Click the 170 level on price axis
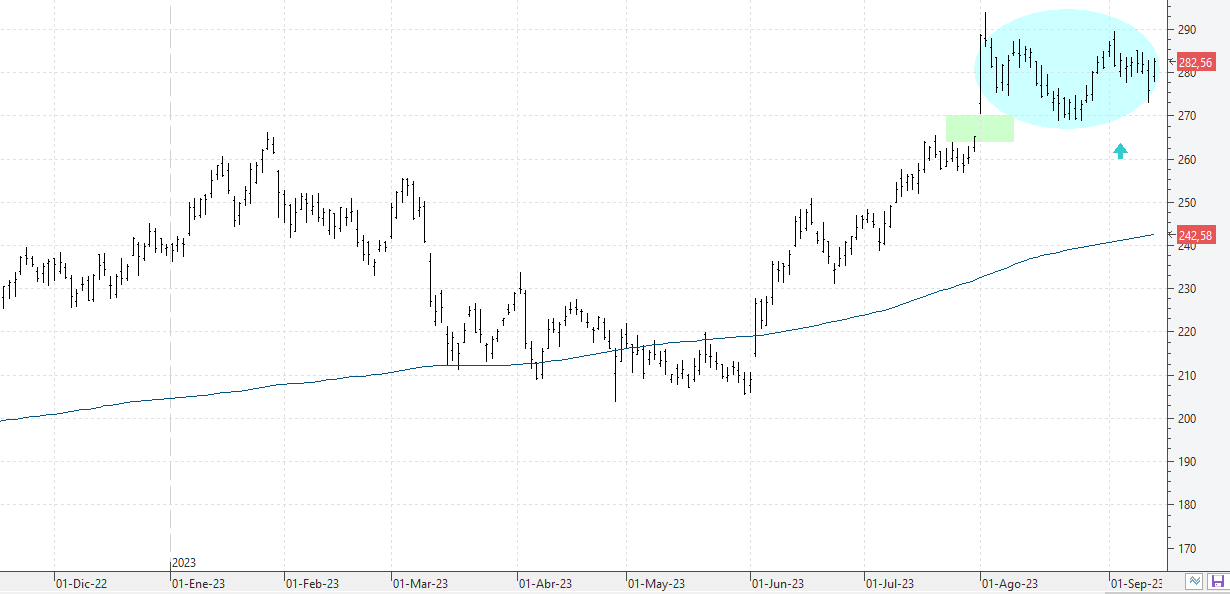Viewport: 1230px width, 594px height. click(1185, 549)
